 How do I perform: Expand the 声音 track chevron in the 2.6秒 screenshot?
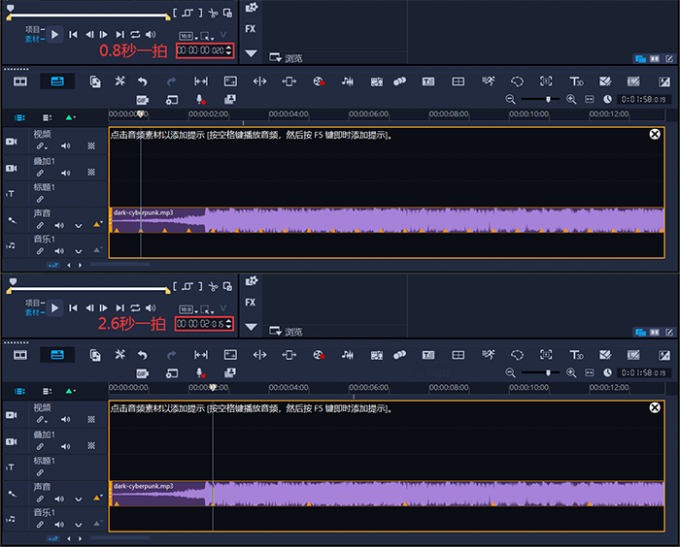[78, 499]
